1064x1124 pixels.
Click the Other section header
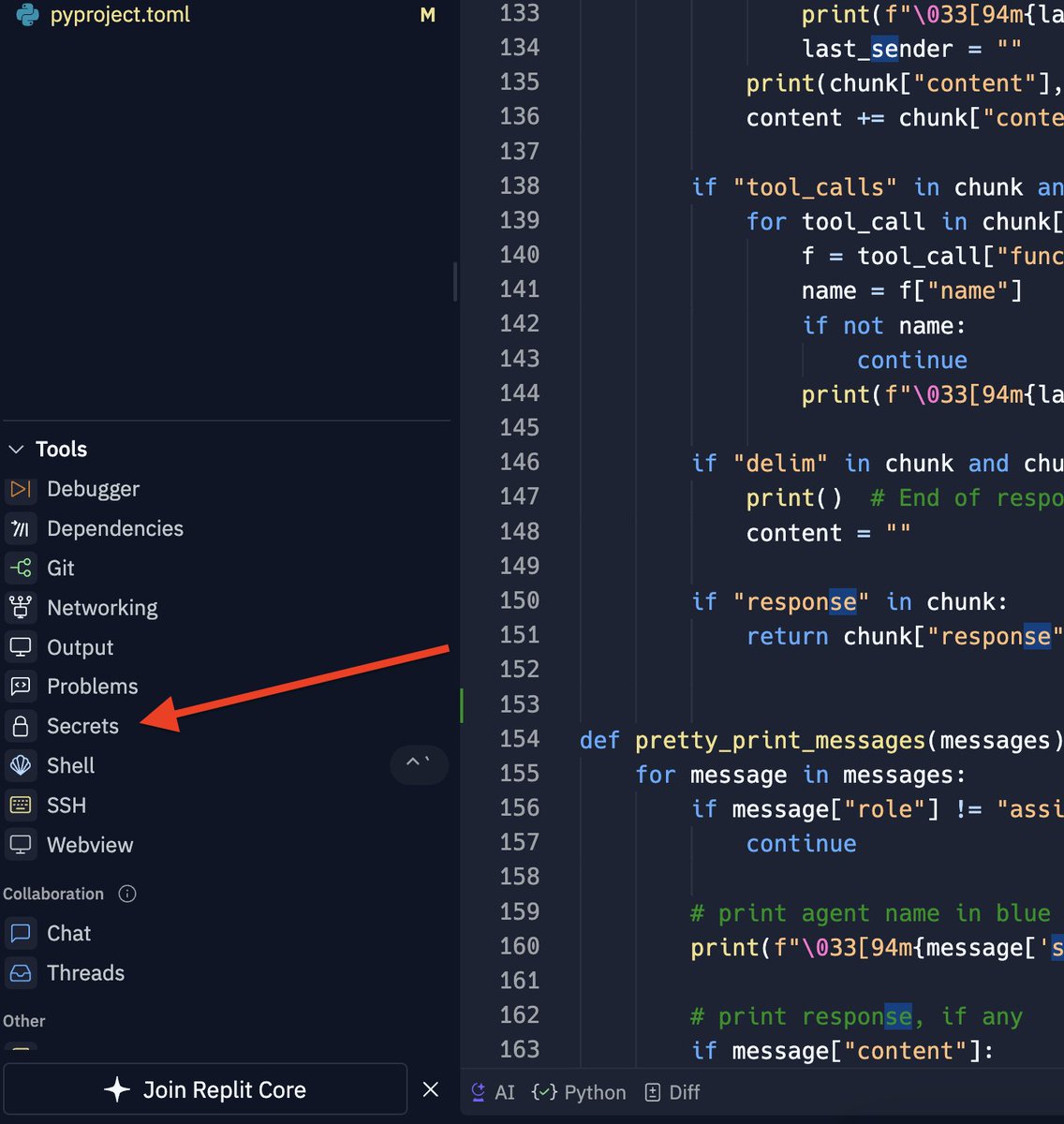pyautogui.click(x=24, y=1021)
